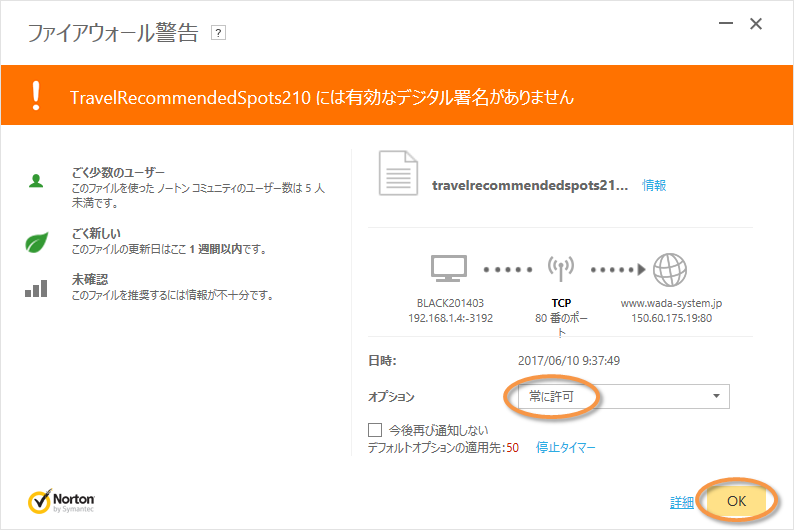Click the orange warning exclamation icon
Viewport: 794px width, 531px height.
(x=36, y=95)
